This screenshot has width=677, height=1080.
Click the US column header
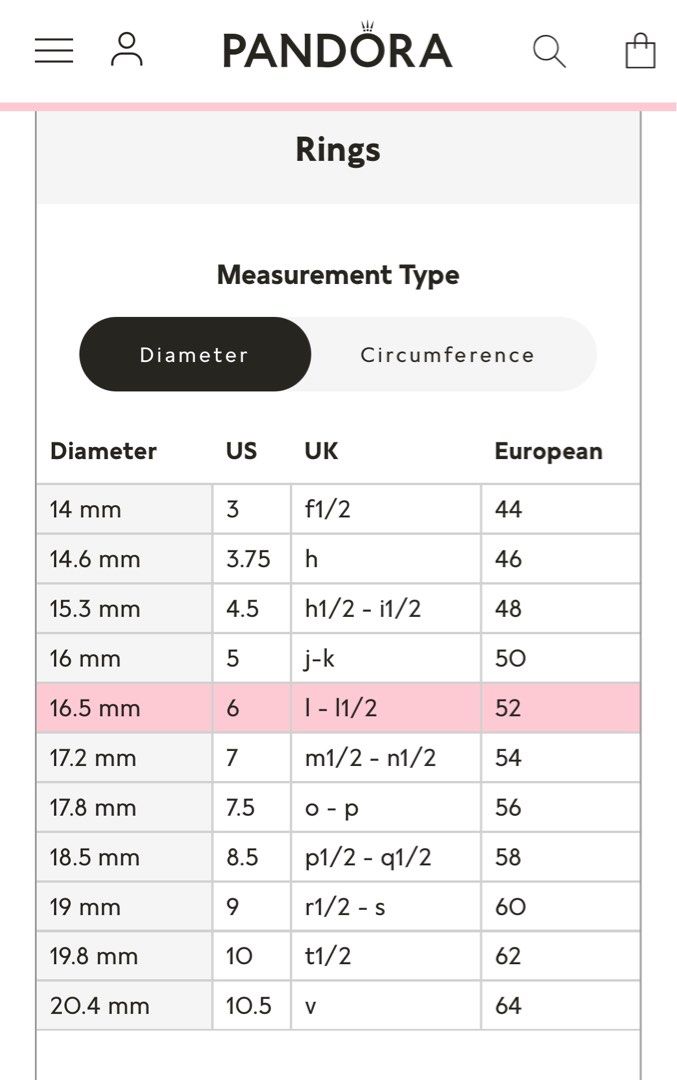pyautogui.click(x=241, y=451)
